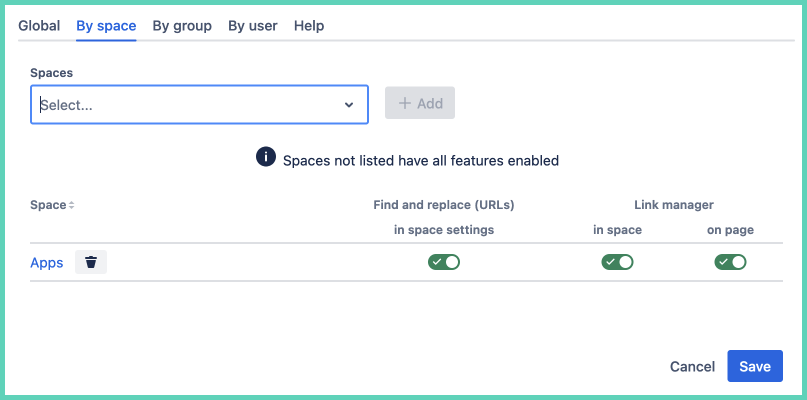
Task: Toggle Find and replace in space settings
Action: pos(444,262)
